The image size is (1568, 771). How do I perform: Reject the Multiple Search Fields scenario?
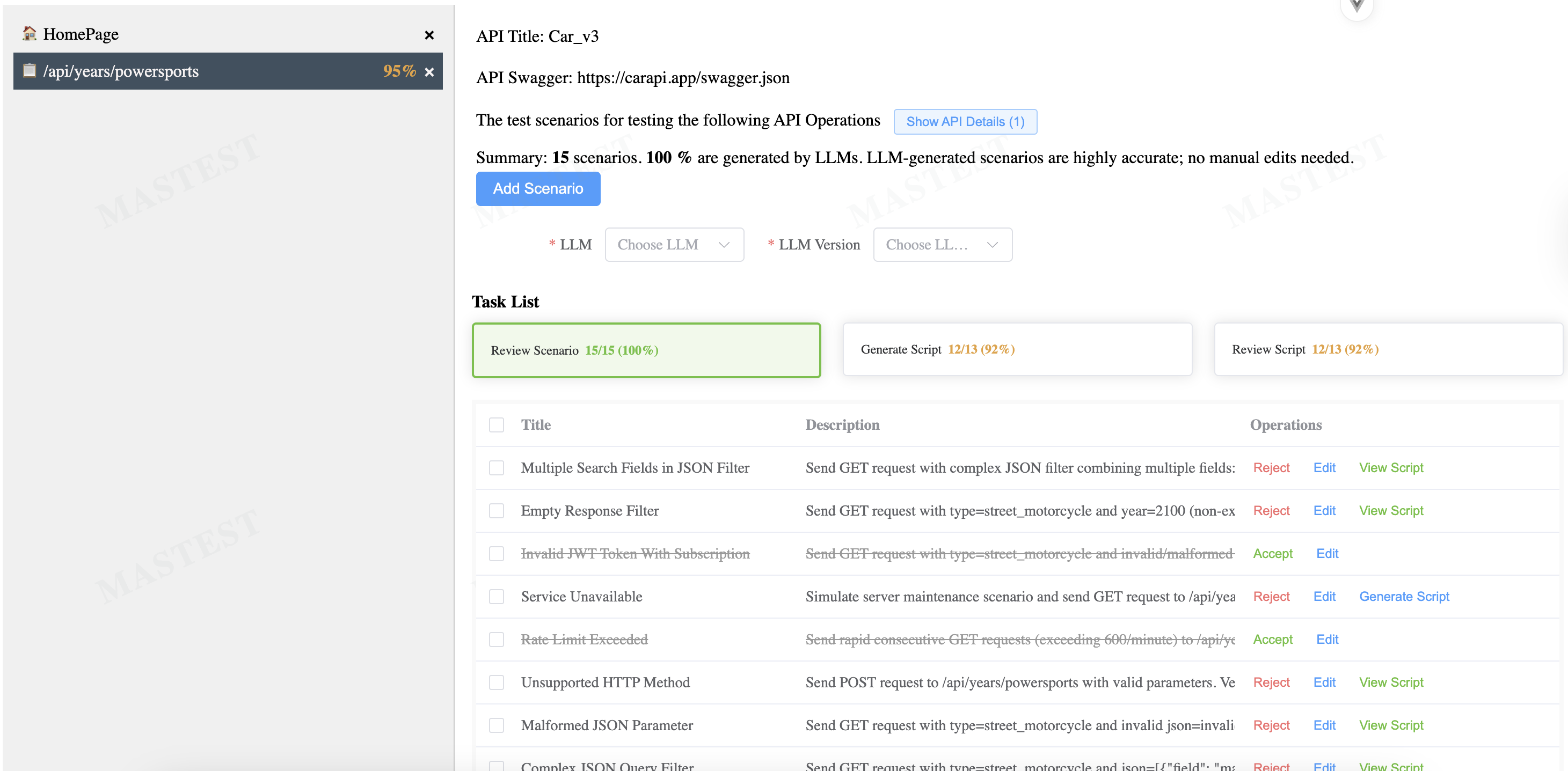tap(1271, 468)
